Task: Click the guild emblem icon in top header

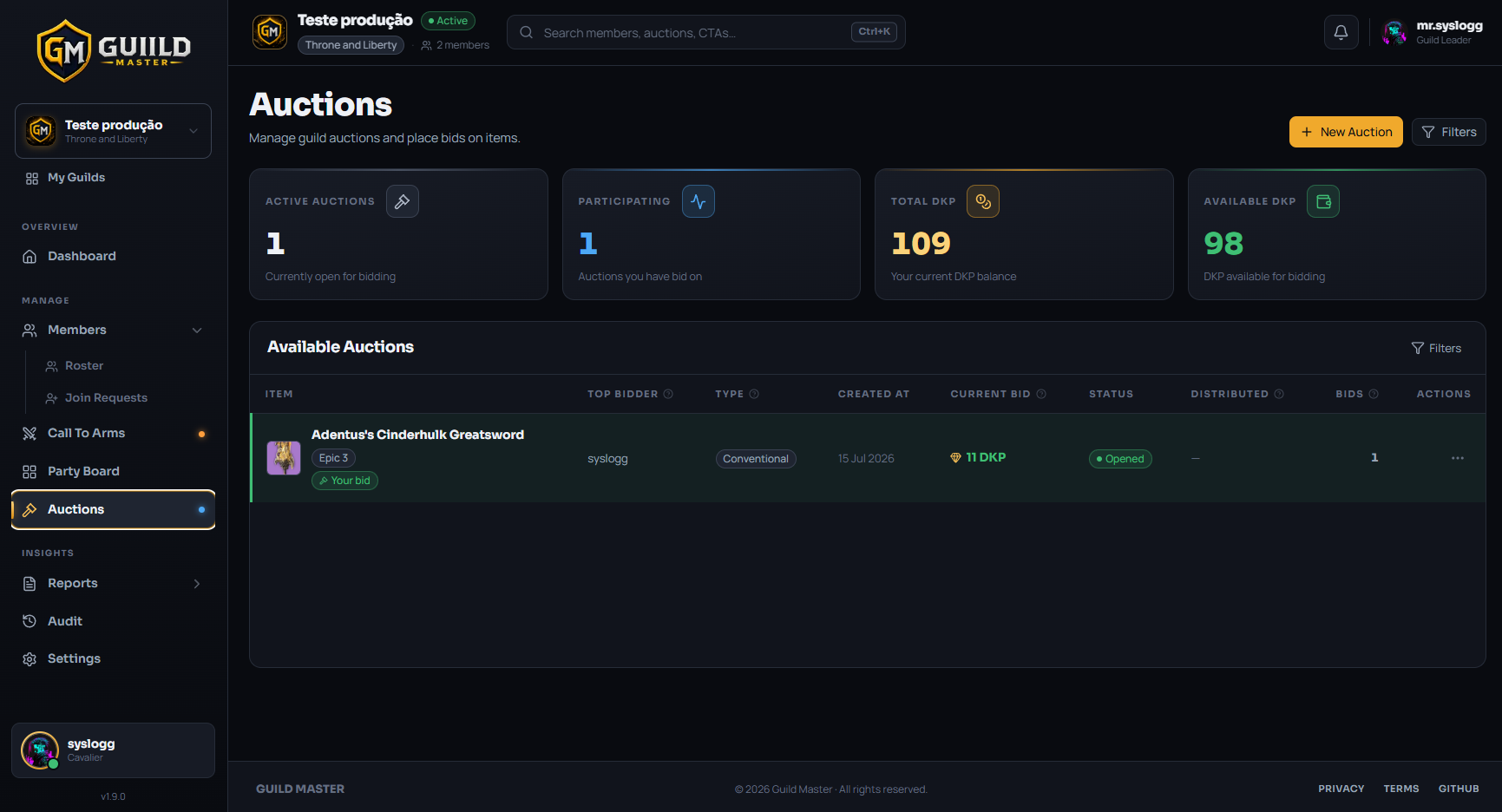Action: tap(270, 32)
